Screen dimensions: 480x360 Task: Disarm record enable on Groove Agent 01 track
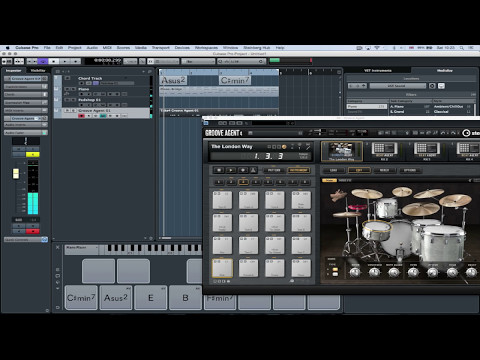[x=81, y=116]
